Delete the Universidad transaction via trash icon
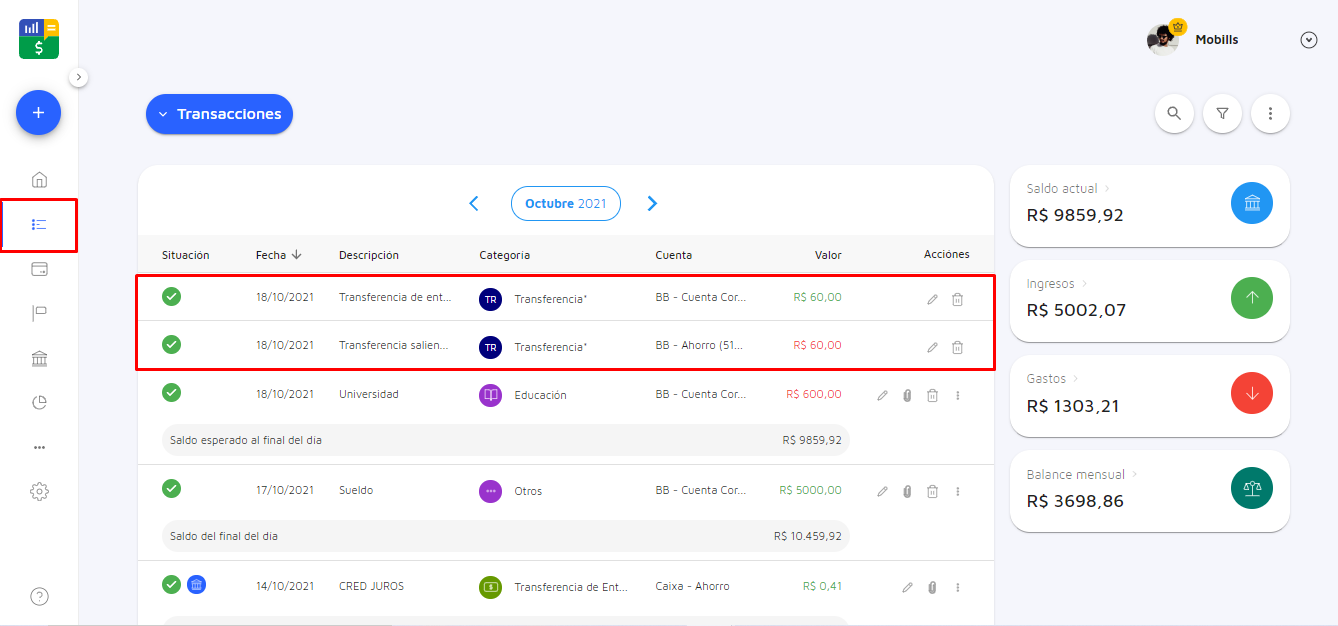1338x626 pixels. tap(932, 395)
